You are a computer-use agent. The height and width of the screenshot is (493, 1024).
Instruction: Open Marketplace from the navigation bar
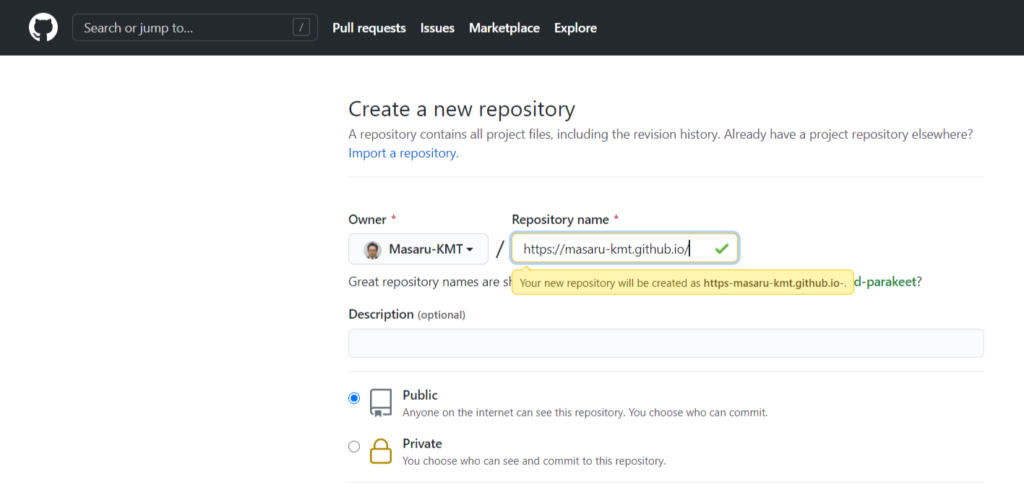click(x=504, y=28)
